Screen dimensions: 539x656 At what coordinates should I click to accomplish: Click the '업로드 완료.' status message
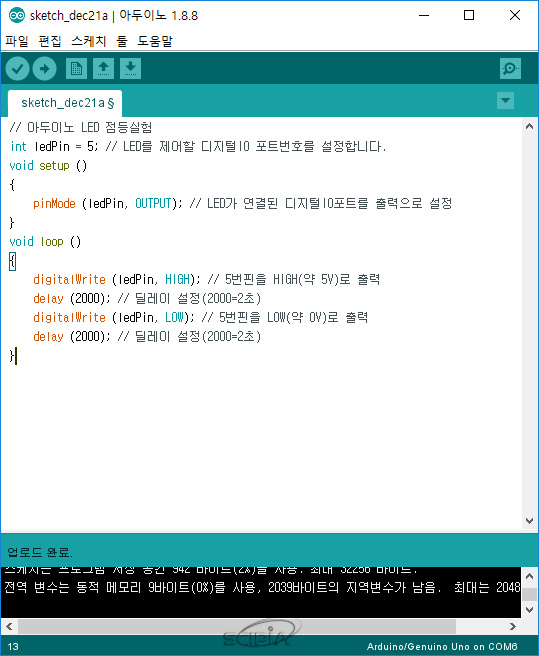40,552
